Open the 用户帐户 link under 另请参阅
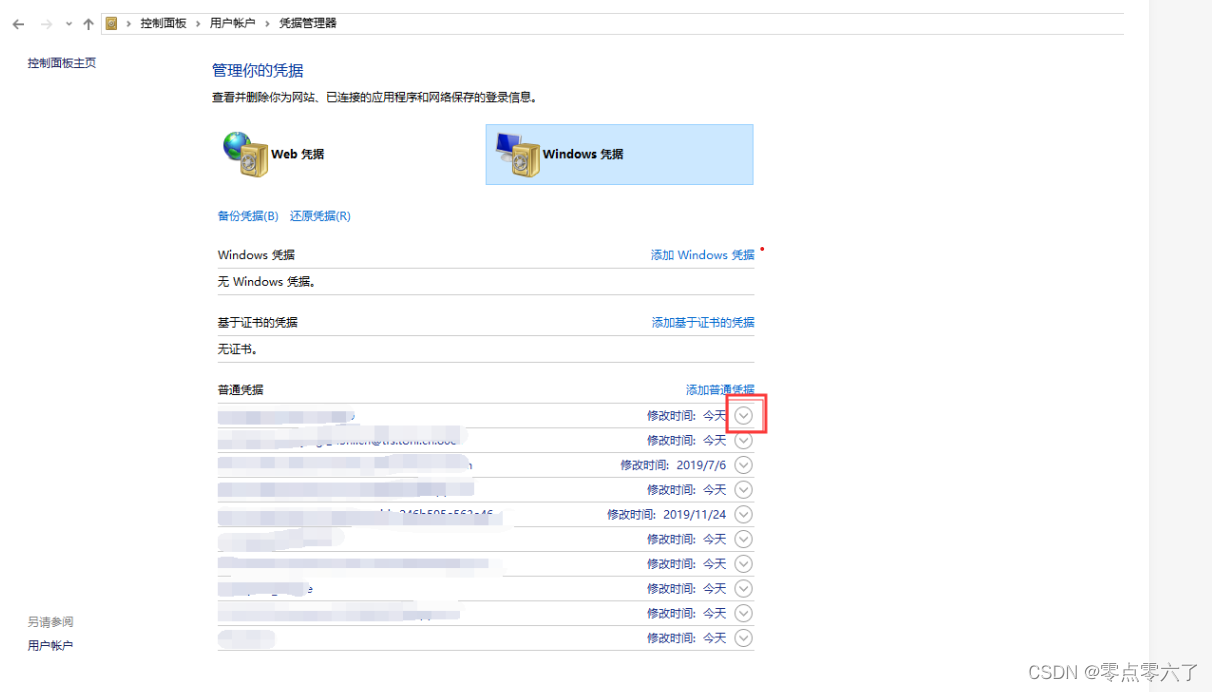1212x692 pixels. pyautogui.click(x=50, y=646)
